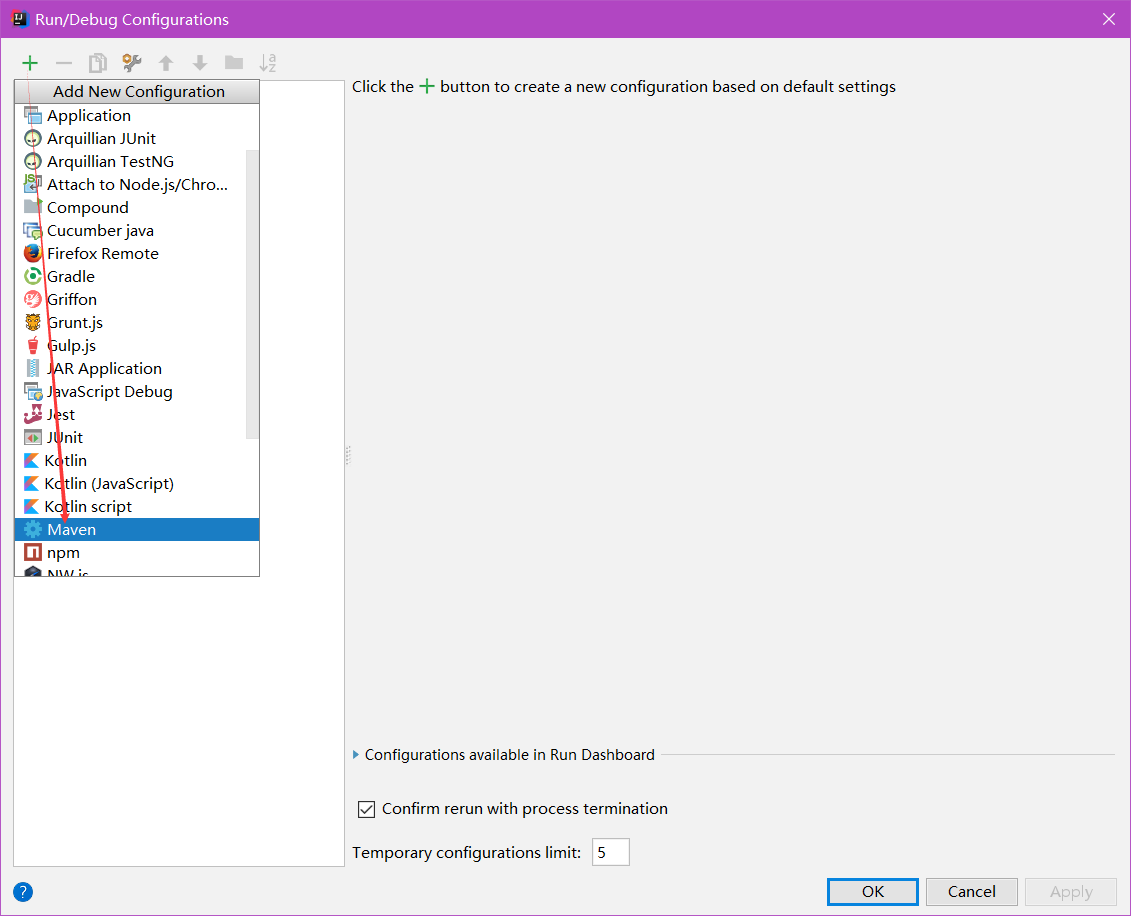Click the Attach to Node.js icon

point(32,184)
